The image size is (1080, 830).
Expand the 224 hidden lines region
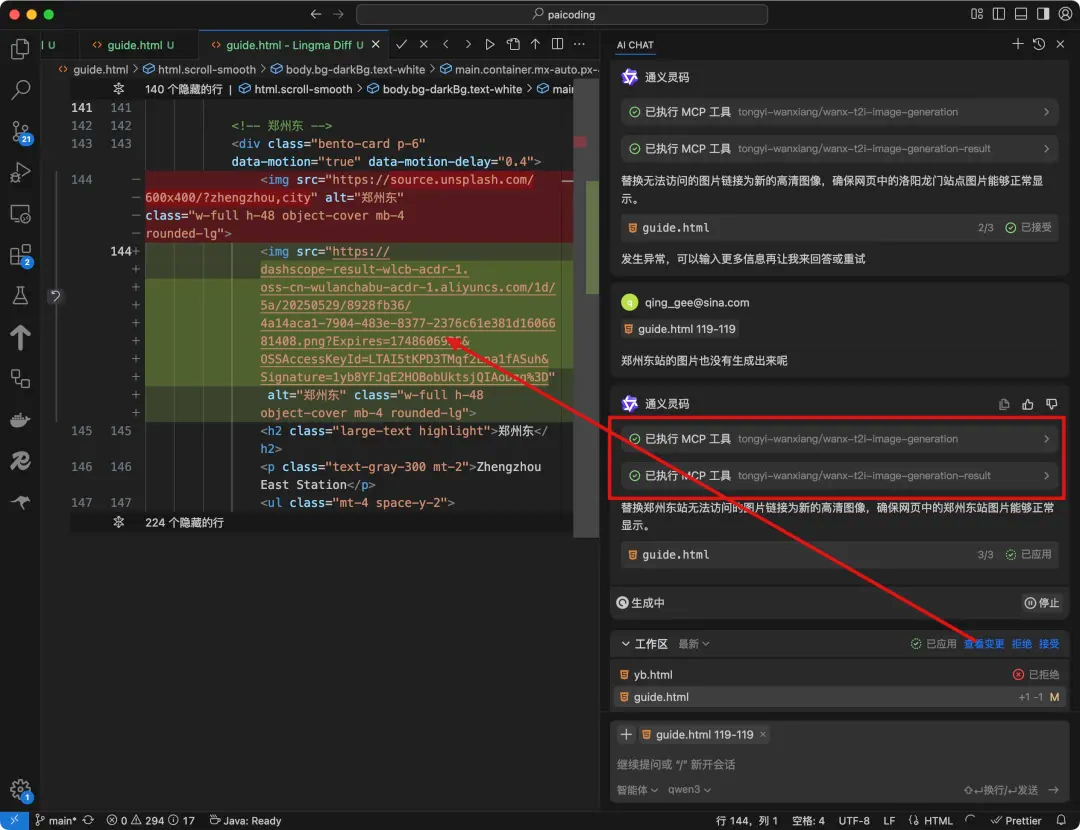118,523
